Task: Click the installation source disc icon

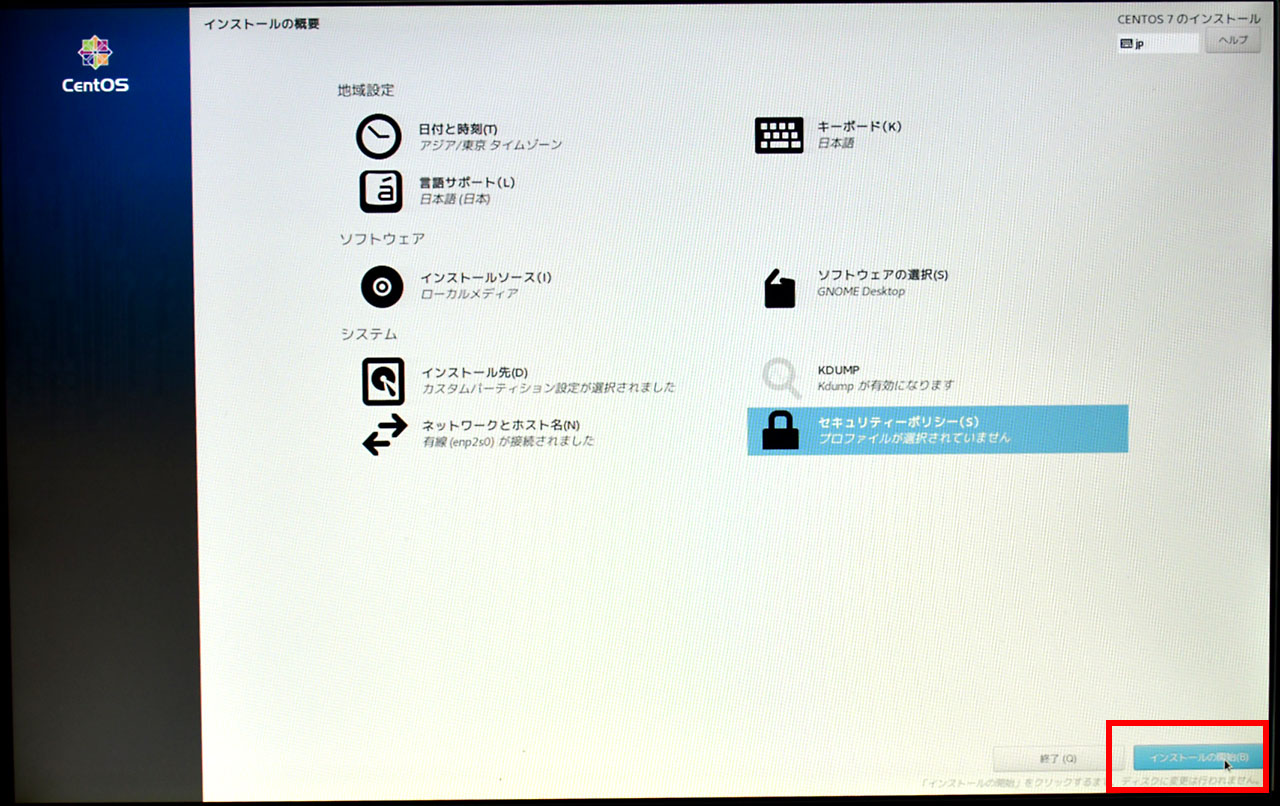Action: (381, 287)
